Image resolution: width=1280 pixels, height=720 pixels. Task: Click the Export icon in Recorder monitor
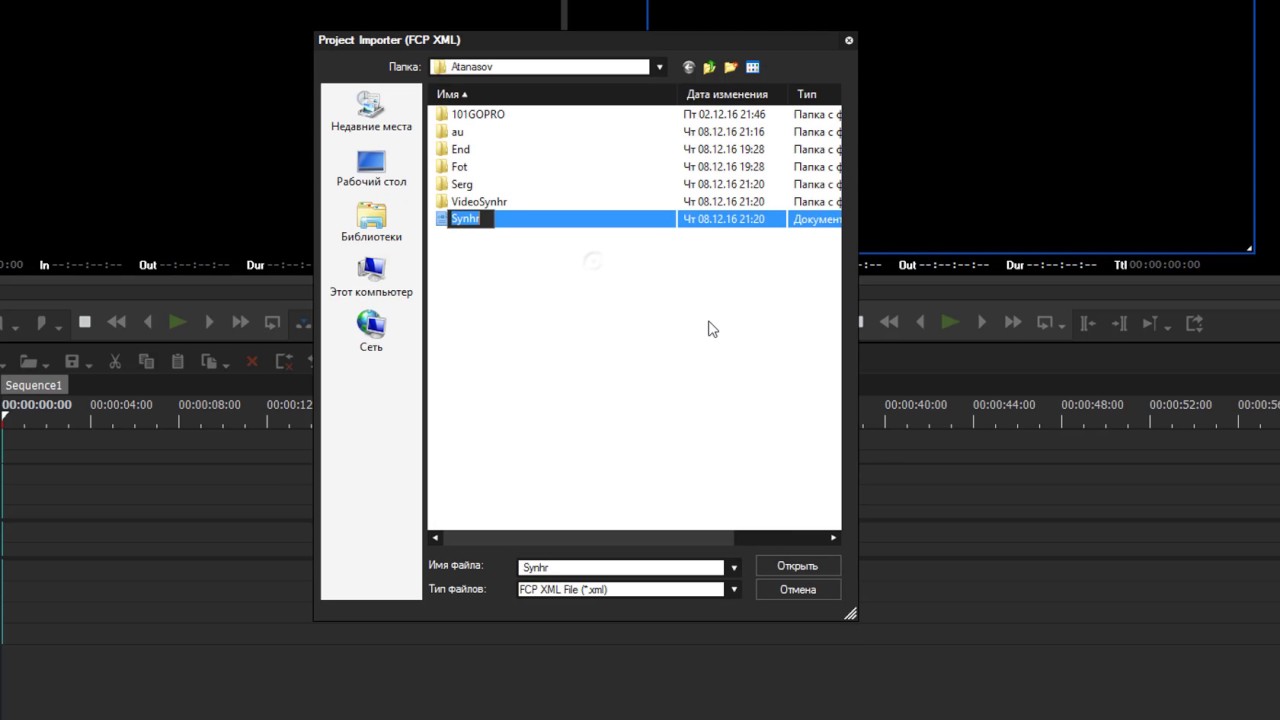pyautogui.click(x=1194, y=323)
